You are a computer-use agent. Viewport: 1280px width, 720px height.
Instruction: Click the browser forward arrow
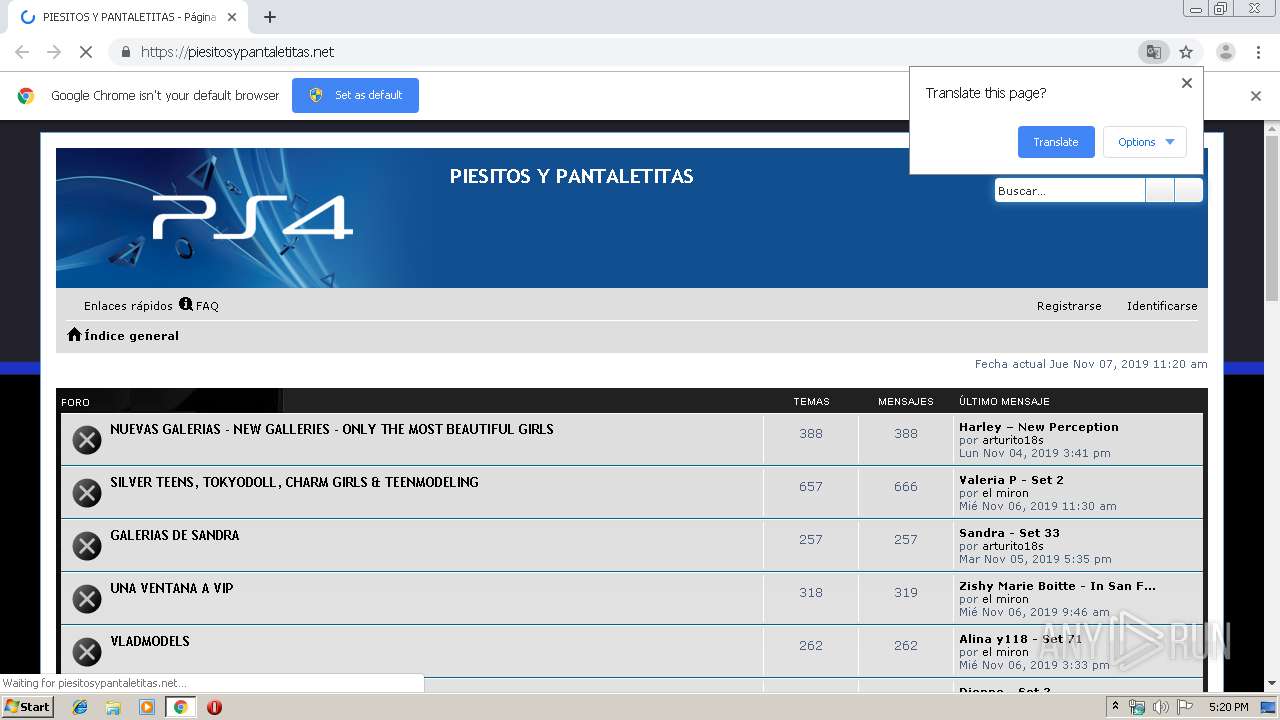54,52
